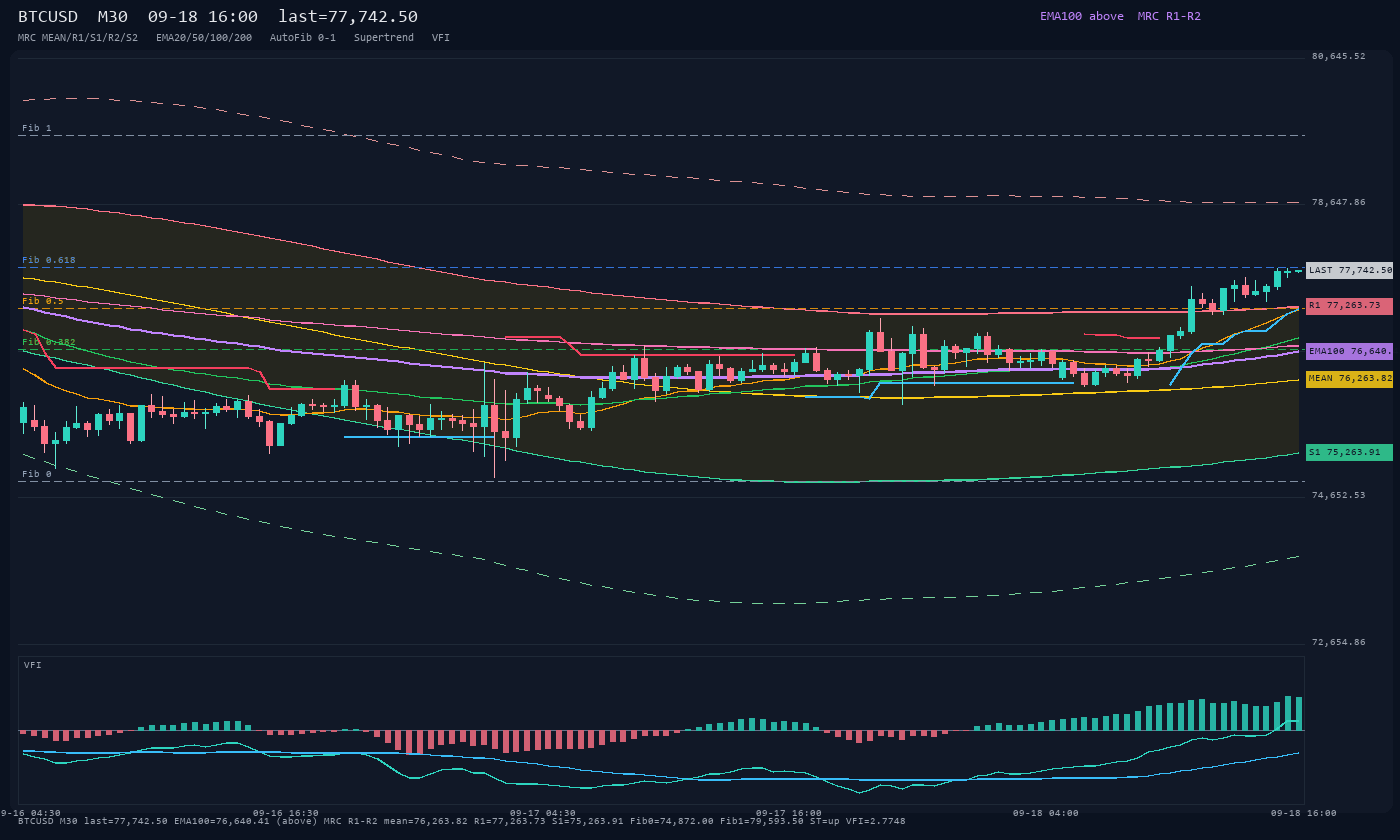Click the 09-17 16:00 time axis label
This screenshot has height=840, width=1400.
(x=789, y=813)
